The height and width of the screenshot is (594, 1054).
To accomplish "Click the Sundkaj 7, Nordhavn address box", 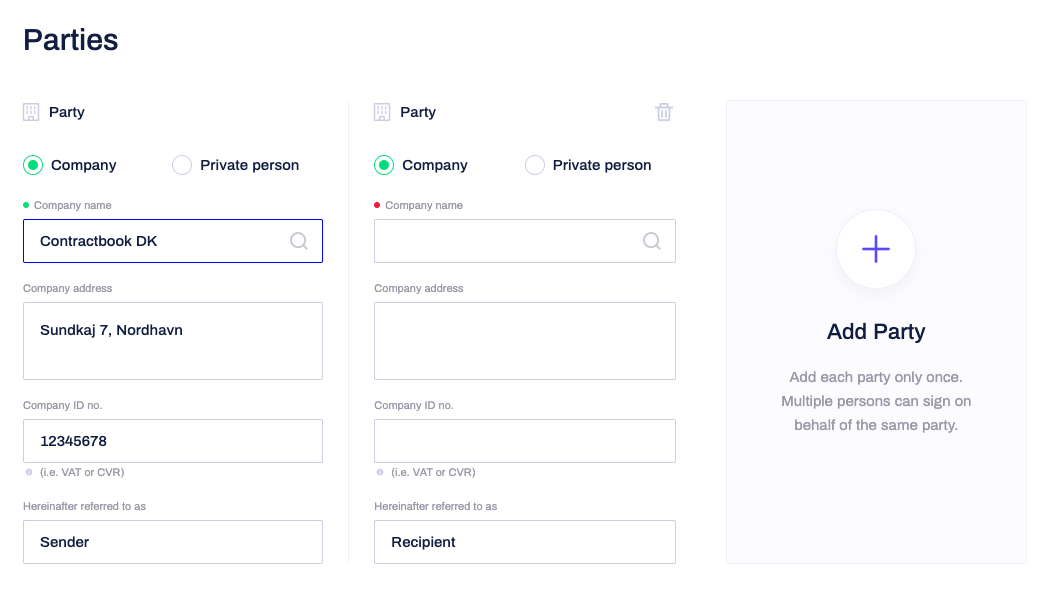I will coord(173,341).
